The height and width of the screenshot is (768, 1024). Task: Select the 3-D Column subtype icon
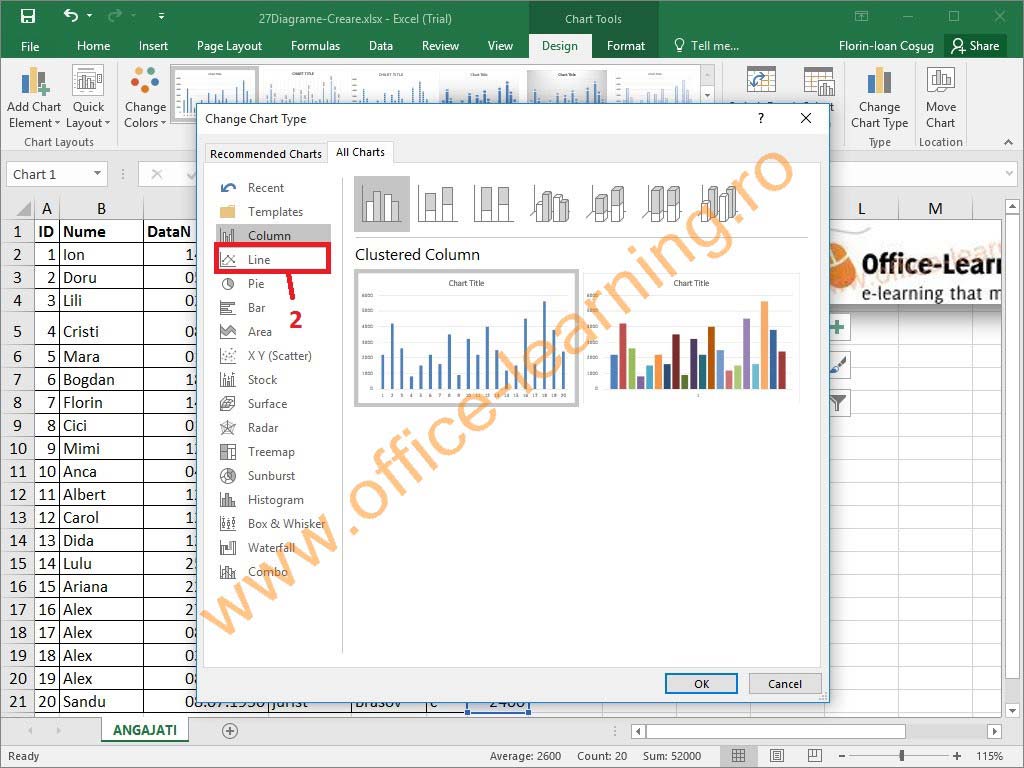(x=718, y=204)
